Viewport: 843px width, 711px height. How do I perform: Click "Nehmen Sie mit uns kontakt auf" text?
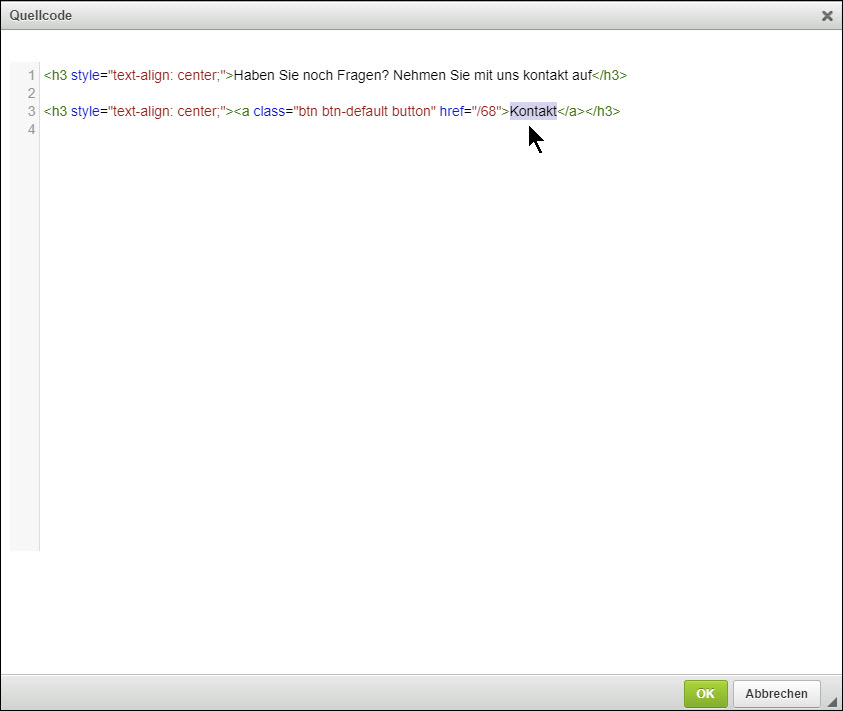(492, 75)
